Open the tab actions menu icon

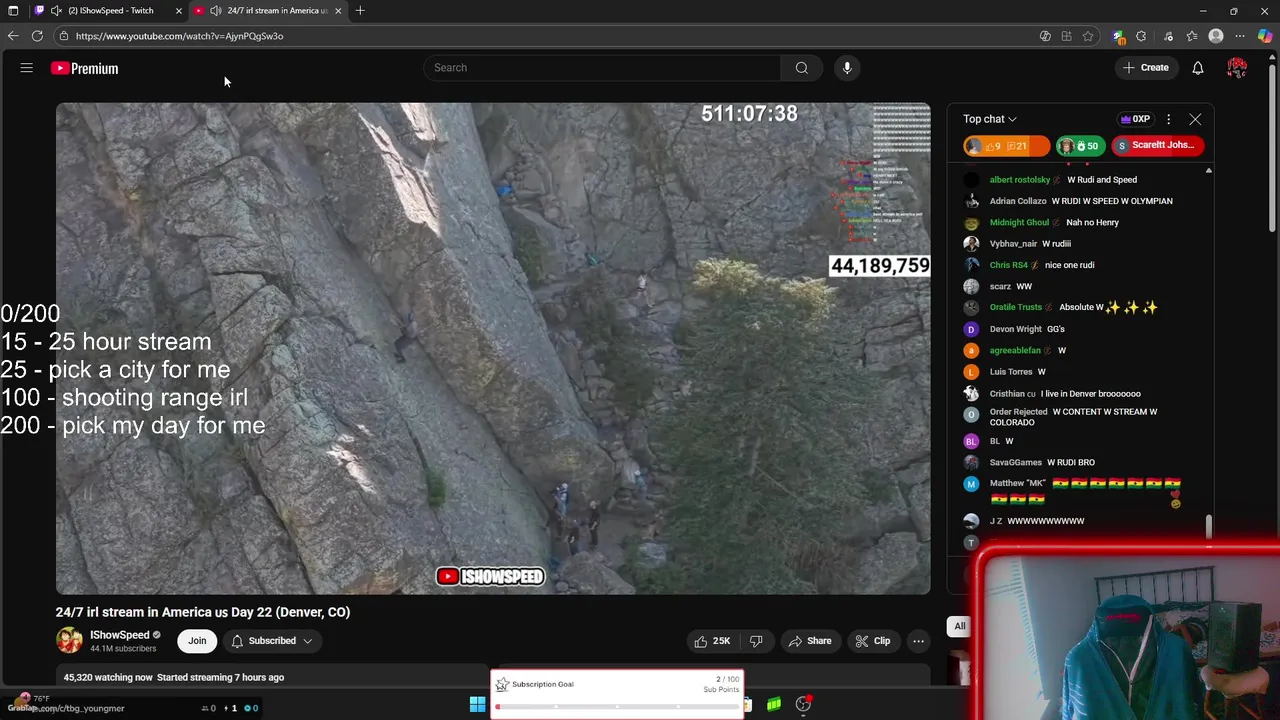(x=13, y=10)
